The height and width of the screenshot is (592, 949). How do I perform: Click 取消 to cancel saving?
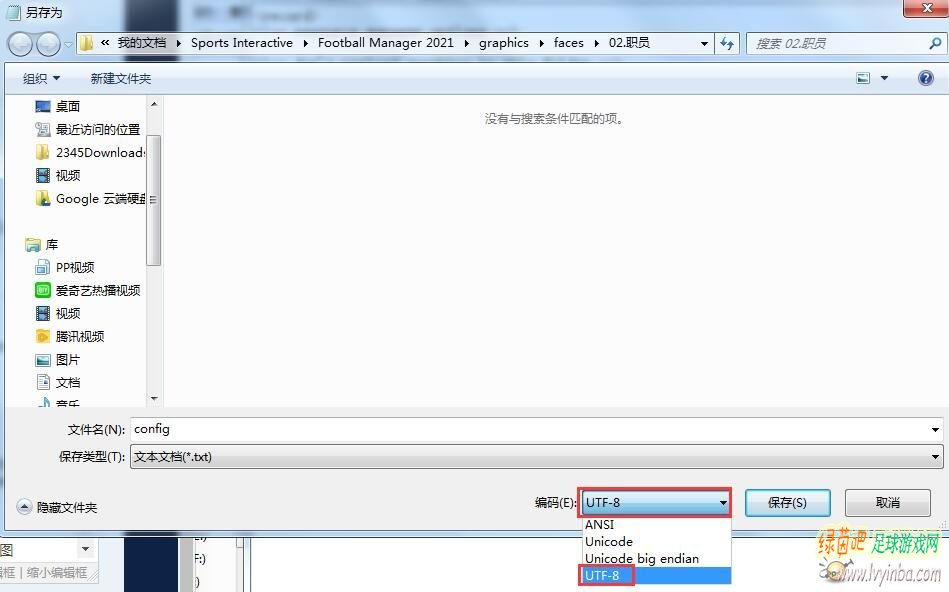(x=887, y=502)
